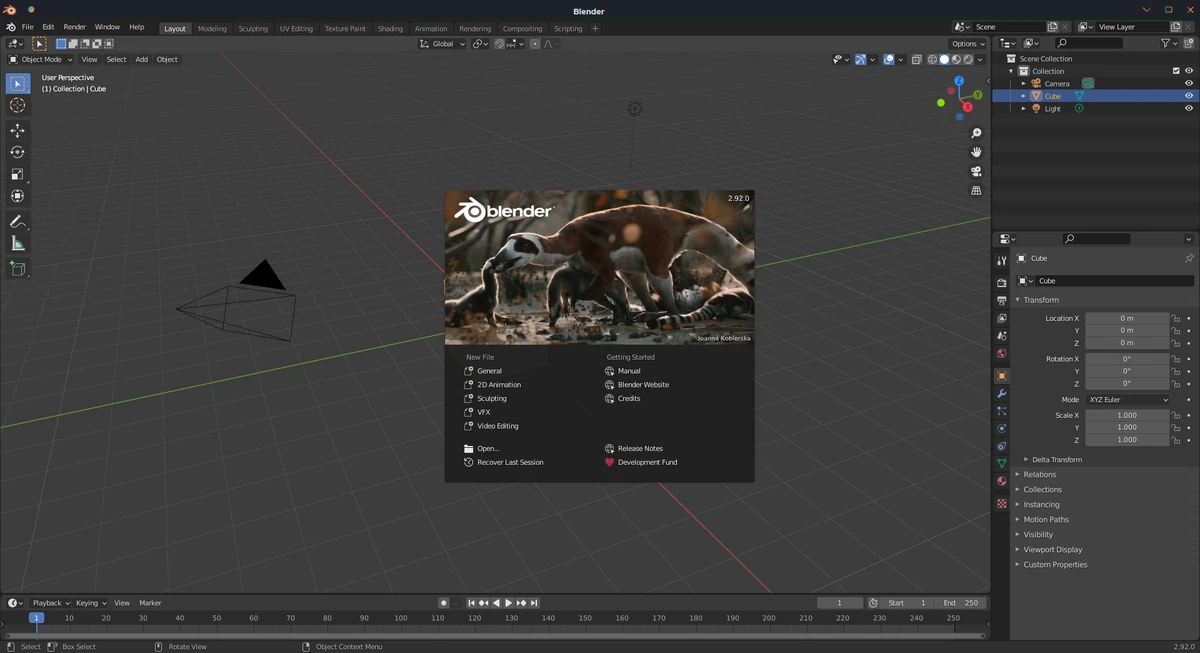Click Recover Last Session on splash
Screen dimensions: 1200x653
click(510, 462)
